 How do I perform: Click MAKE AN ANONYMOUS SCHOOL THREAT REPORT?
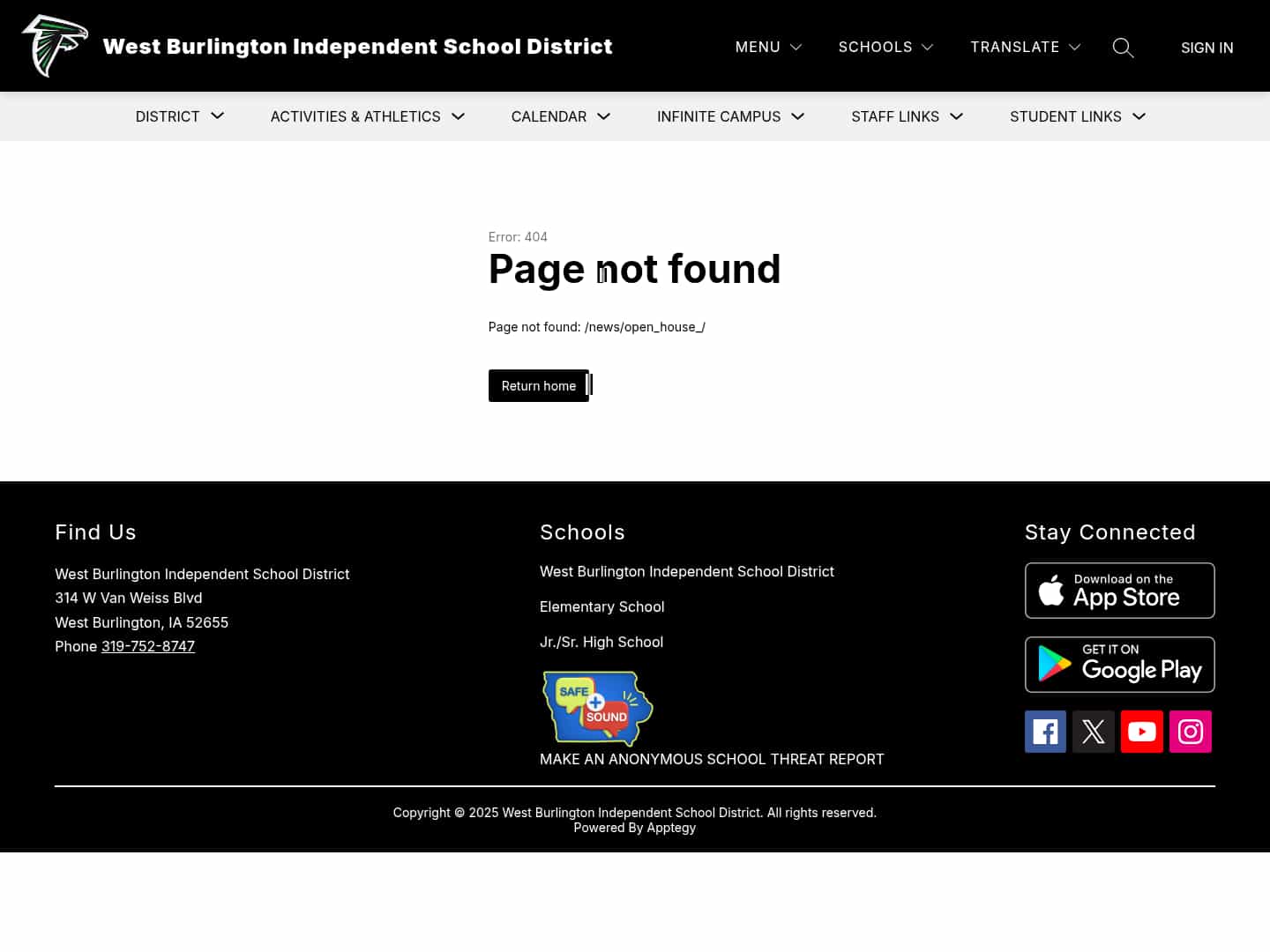(712, 759)
